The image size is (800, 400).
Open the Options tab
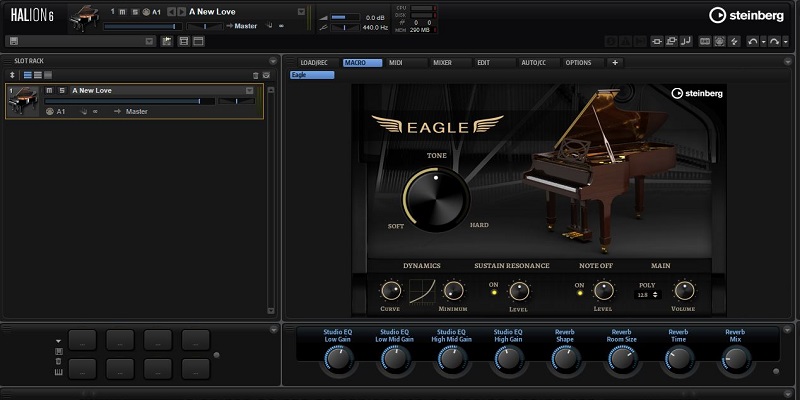pos(578,62)
